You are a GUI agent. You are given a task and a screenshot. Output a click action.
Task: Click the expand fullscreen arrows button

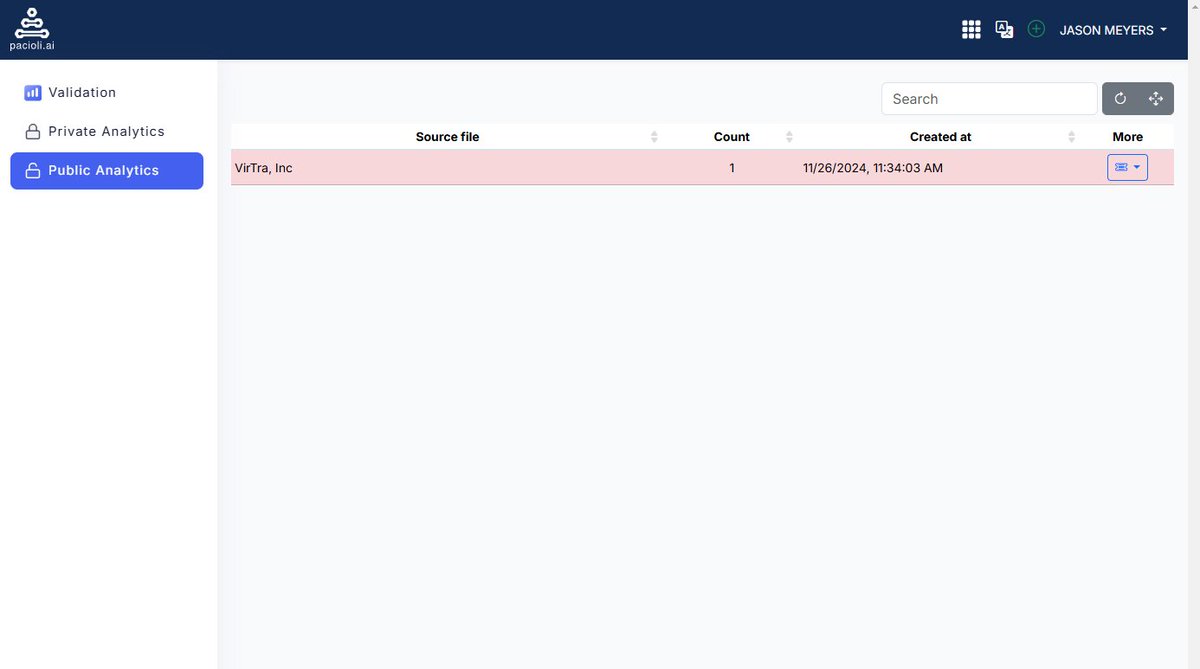[x=1156, y=98]
